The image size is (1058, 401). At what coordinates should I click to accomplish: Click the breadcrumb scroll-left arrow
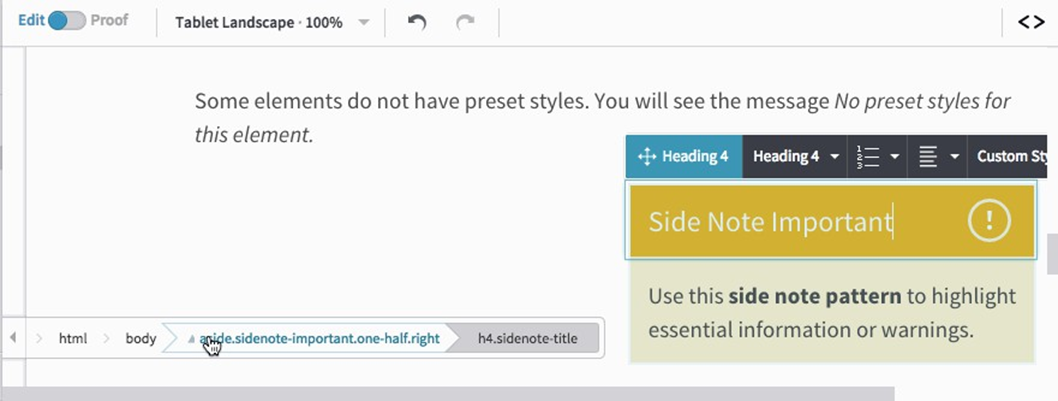[x=13, y=338]
